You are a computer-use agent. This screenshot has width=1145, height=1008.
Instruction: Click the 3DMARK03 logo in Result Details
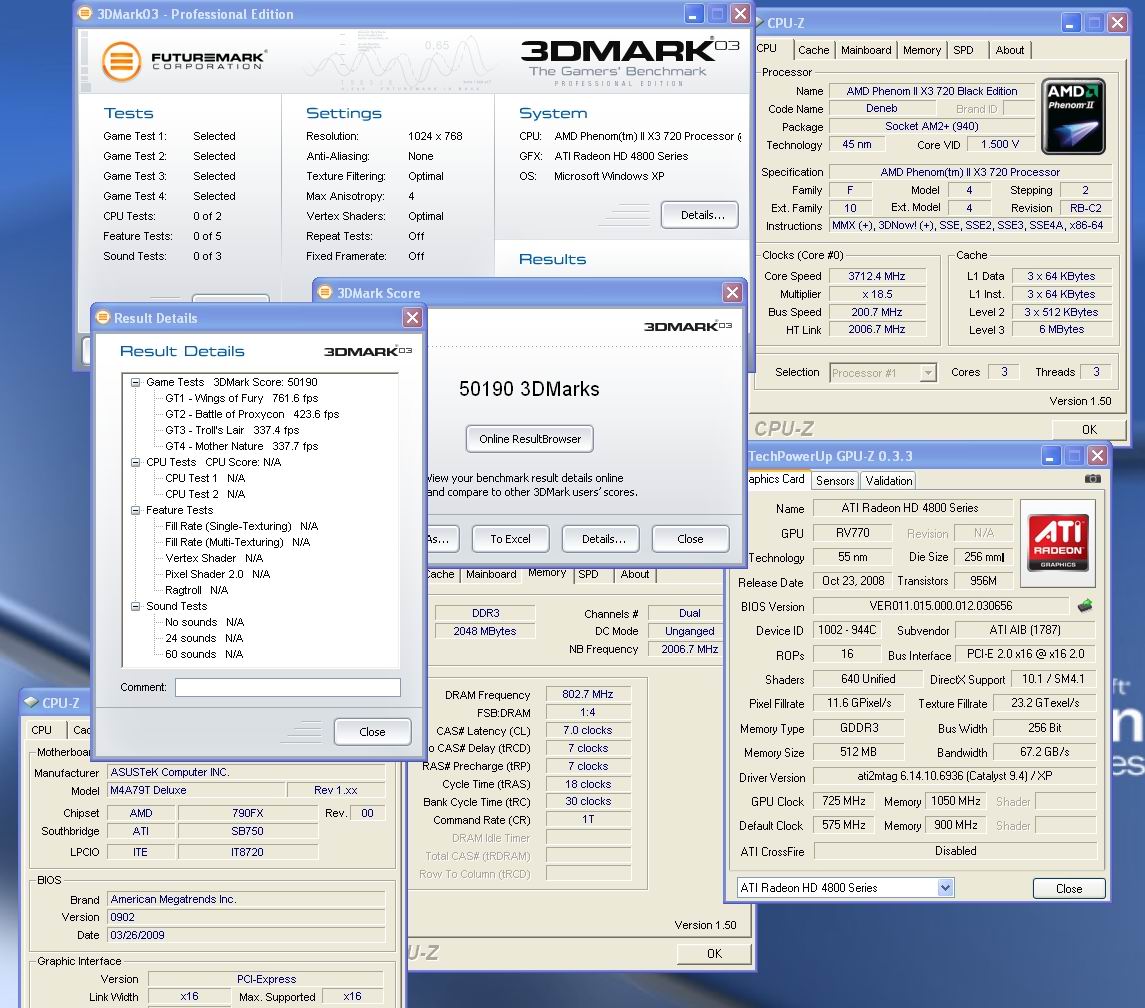367,351
